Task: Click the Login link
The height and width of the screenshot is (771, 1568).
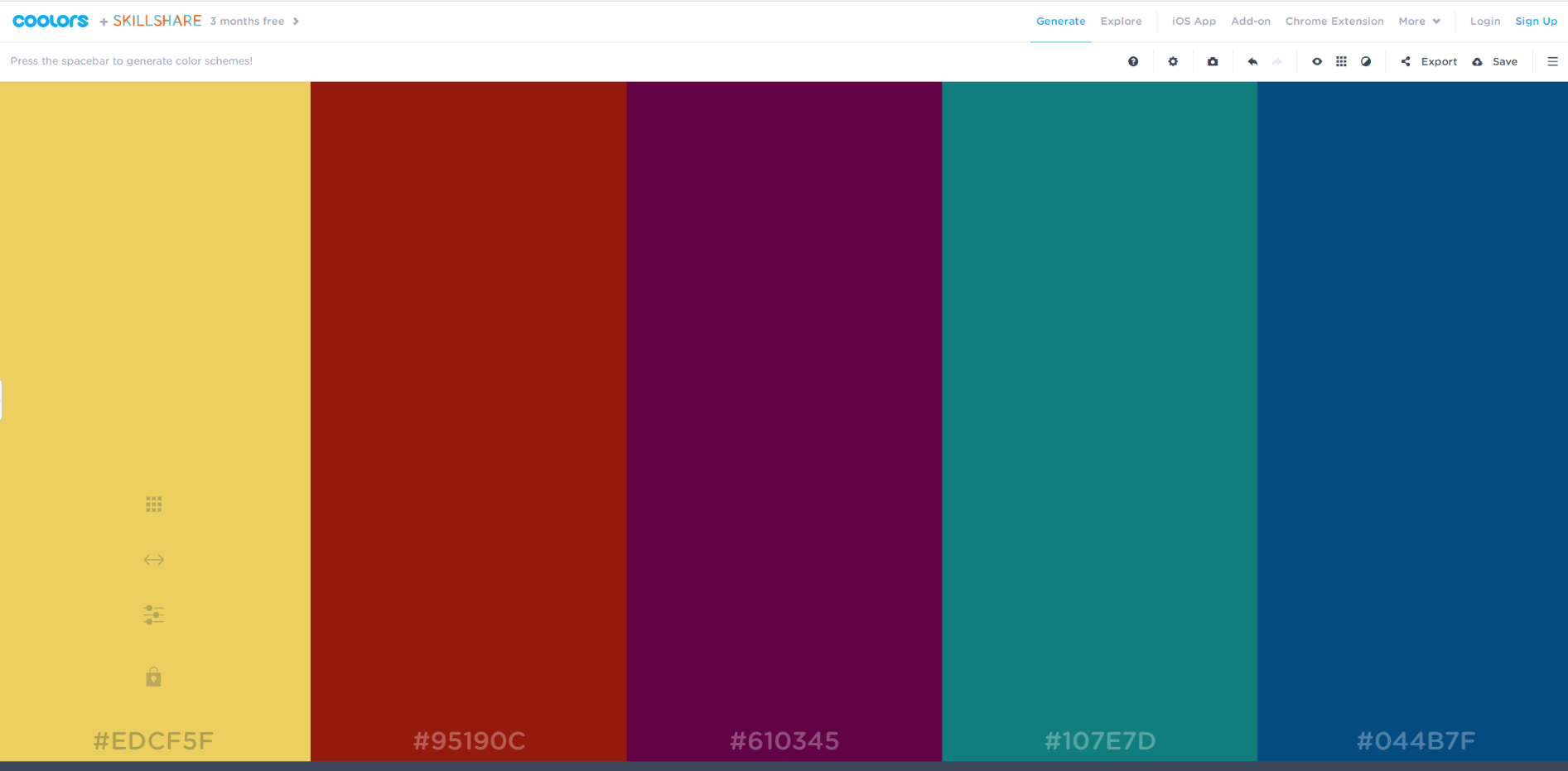Action: click(x=1485, y=22)
